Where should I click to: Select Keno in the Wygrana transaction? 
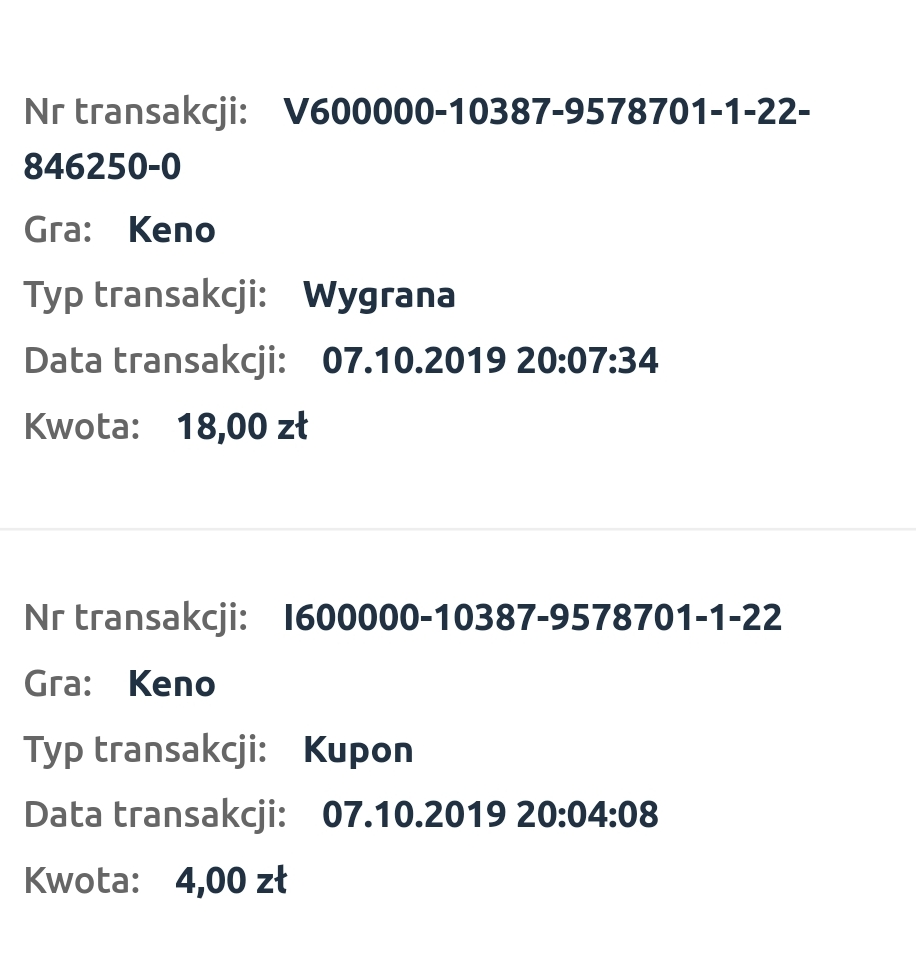pyautogui.click(x=172, y=230)
